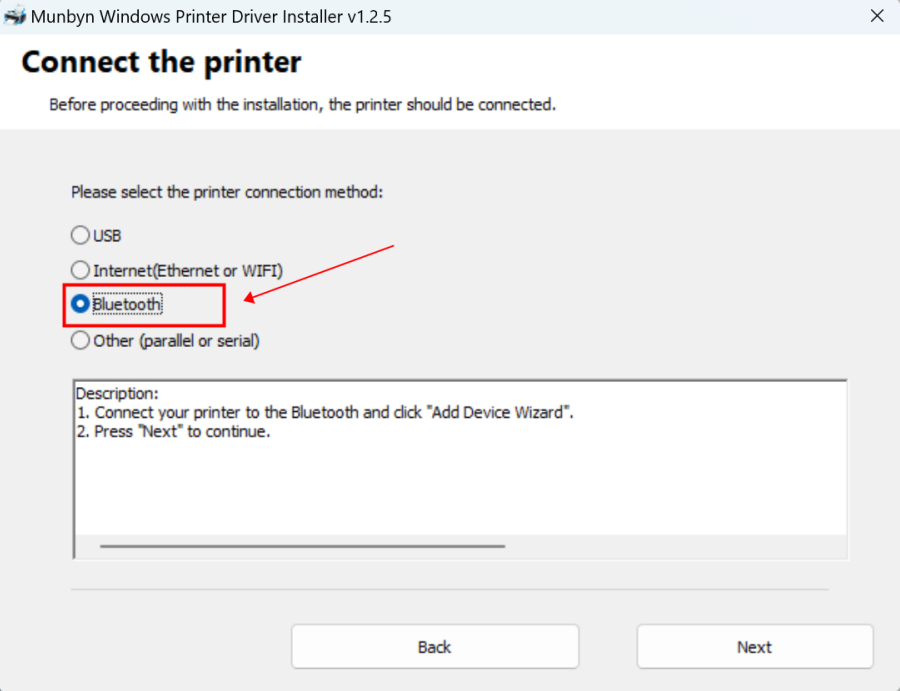Click the 'Please select the printer connection method' label
This screenshot has width=900, height=691.
click(227, 192)
